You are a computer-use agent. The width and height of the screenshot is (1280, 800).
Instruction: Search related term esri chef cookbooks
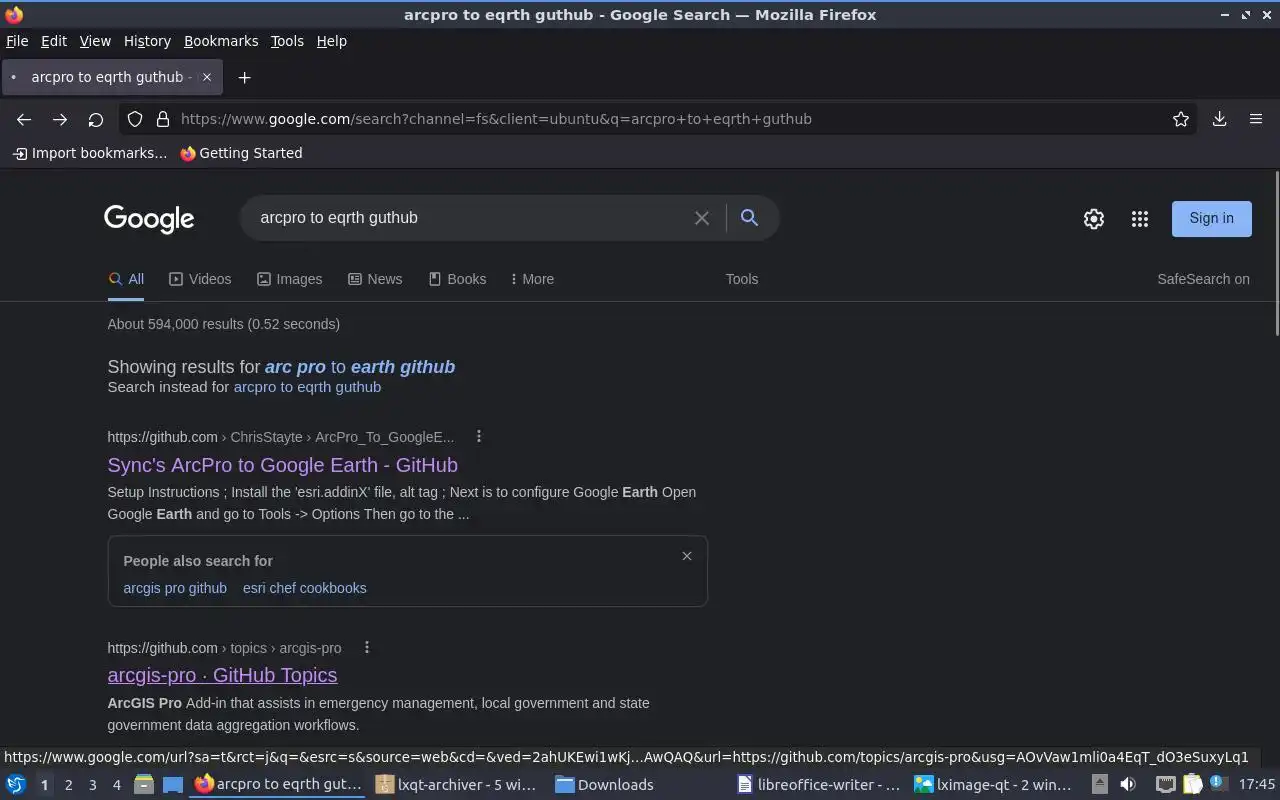click(x=304, y=588)
